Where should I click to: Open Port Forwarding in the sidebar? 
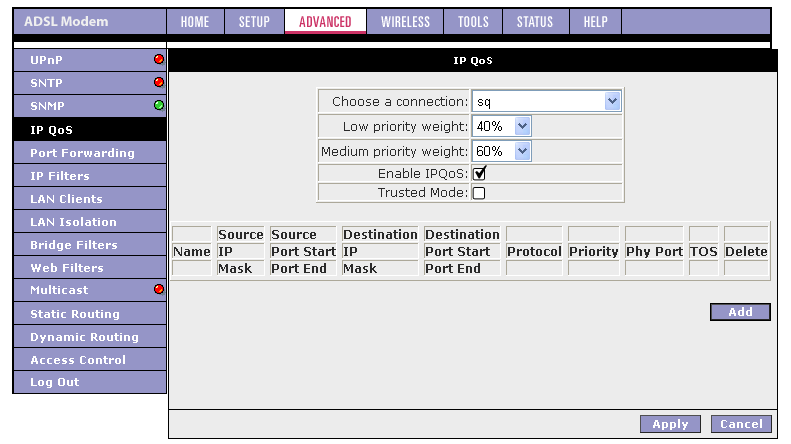82,153
